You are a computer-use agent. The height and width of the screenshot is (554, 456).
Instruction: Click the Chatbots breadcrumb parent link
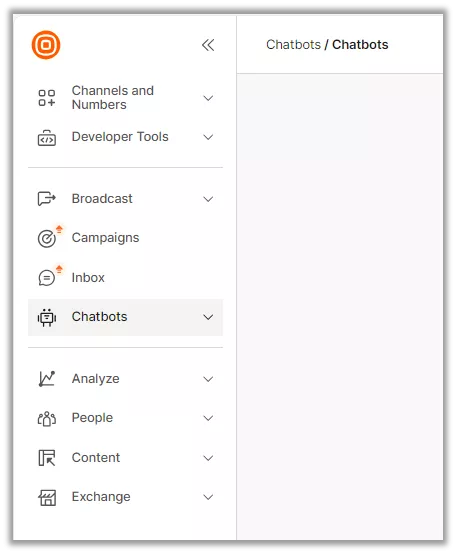point(293,45)
